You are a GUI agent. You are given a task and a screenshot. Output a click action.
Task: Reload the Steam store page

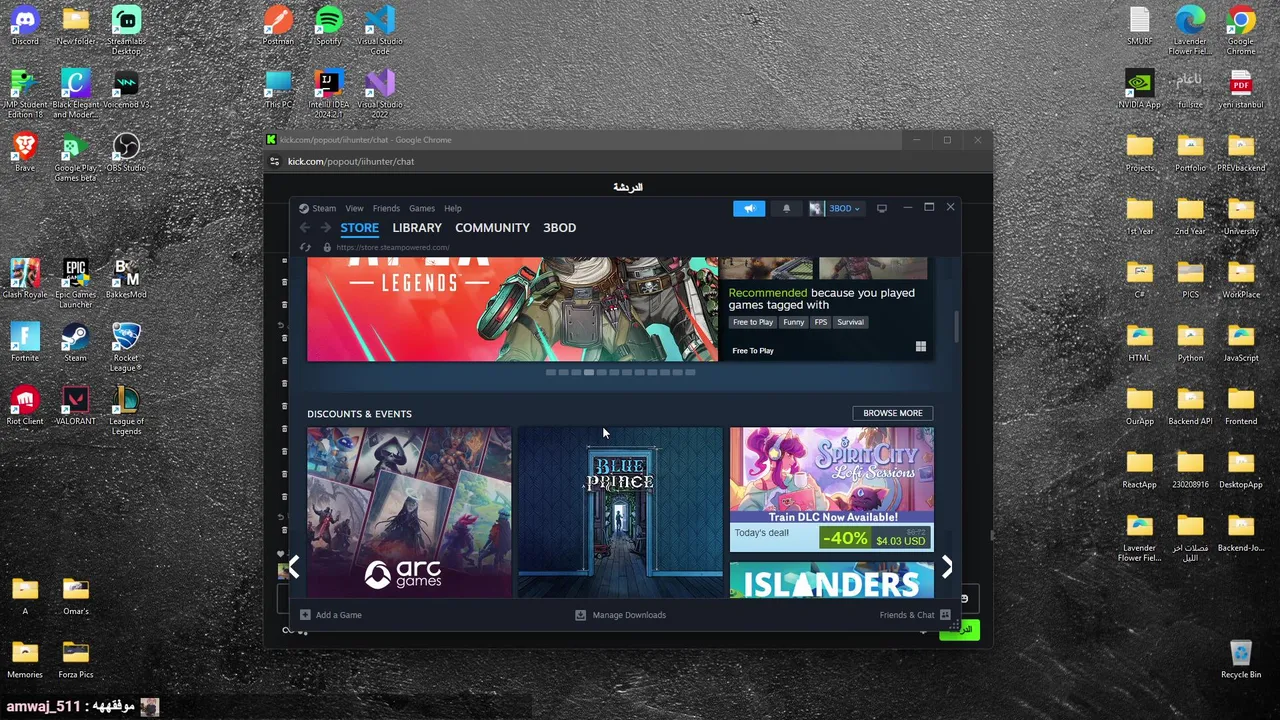305,247
